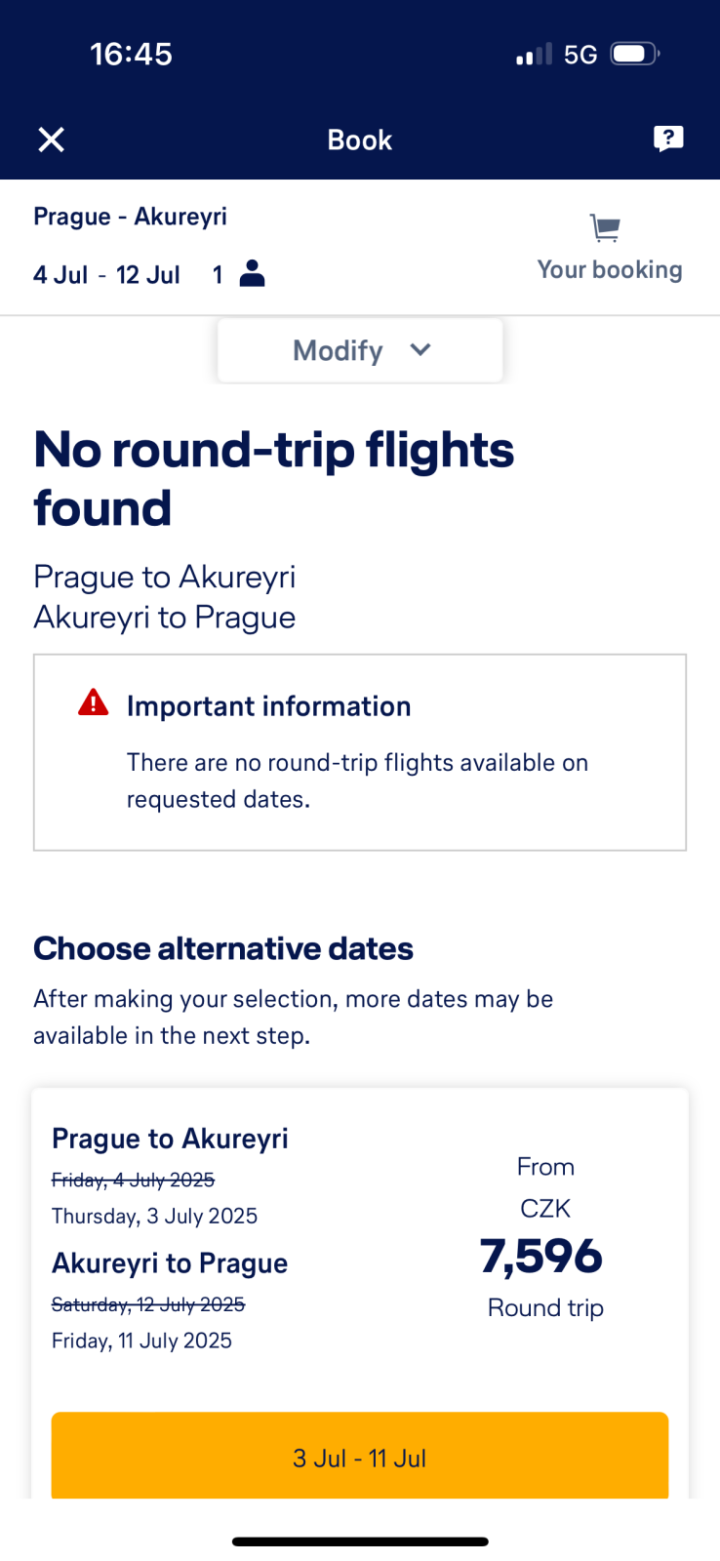This screenshot has width=720, height=1561.
Task: Open Your booking summary
Action: (609, 269)
